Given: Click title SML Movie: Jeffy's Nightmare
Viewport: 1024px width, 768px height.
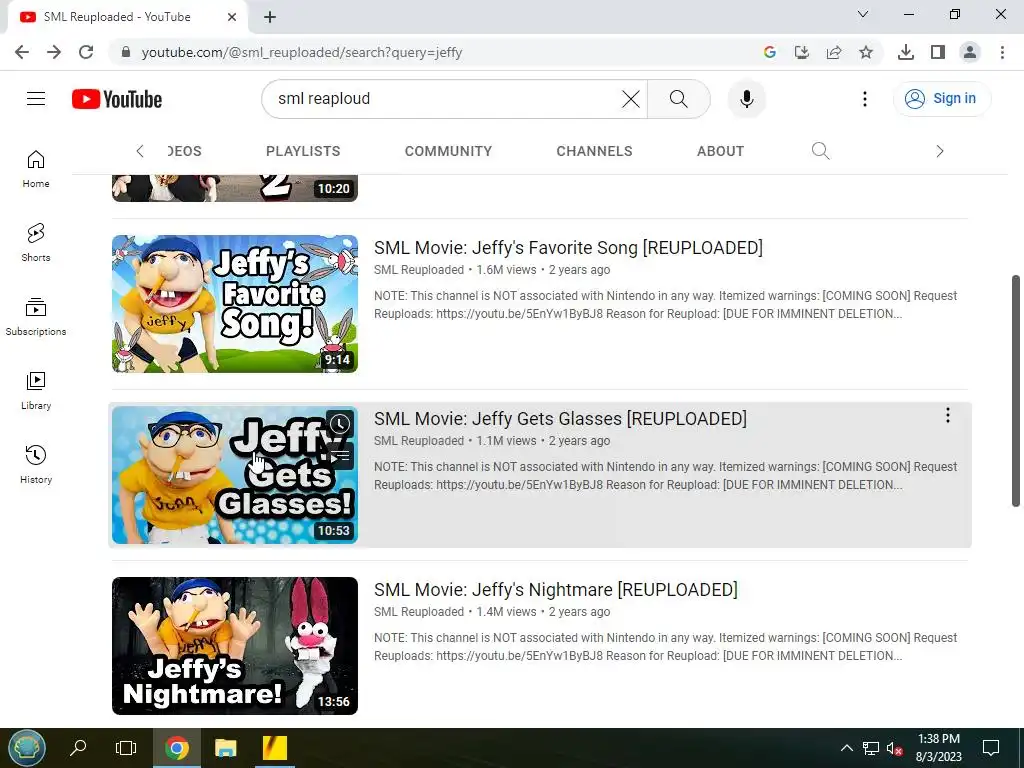Looking at the screenshot, I should click(x=556, y=590).
